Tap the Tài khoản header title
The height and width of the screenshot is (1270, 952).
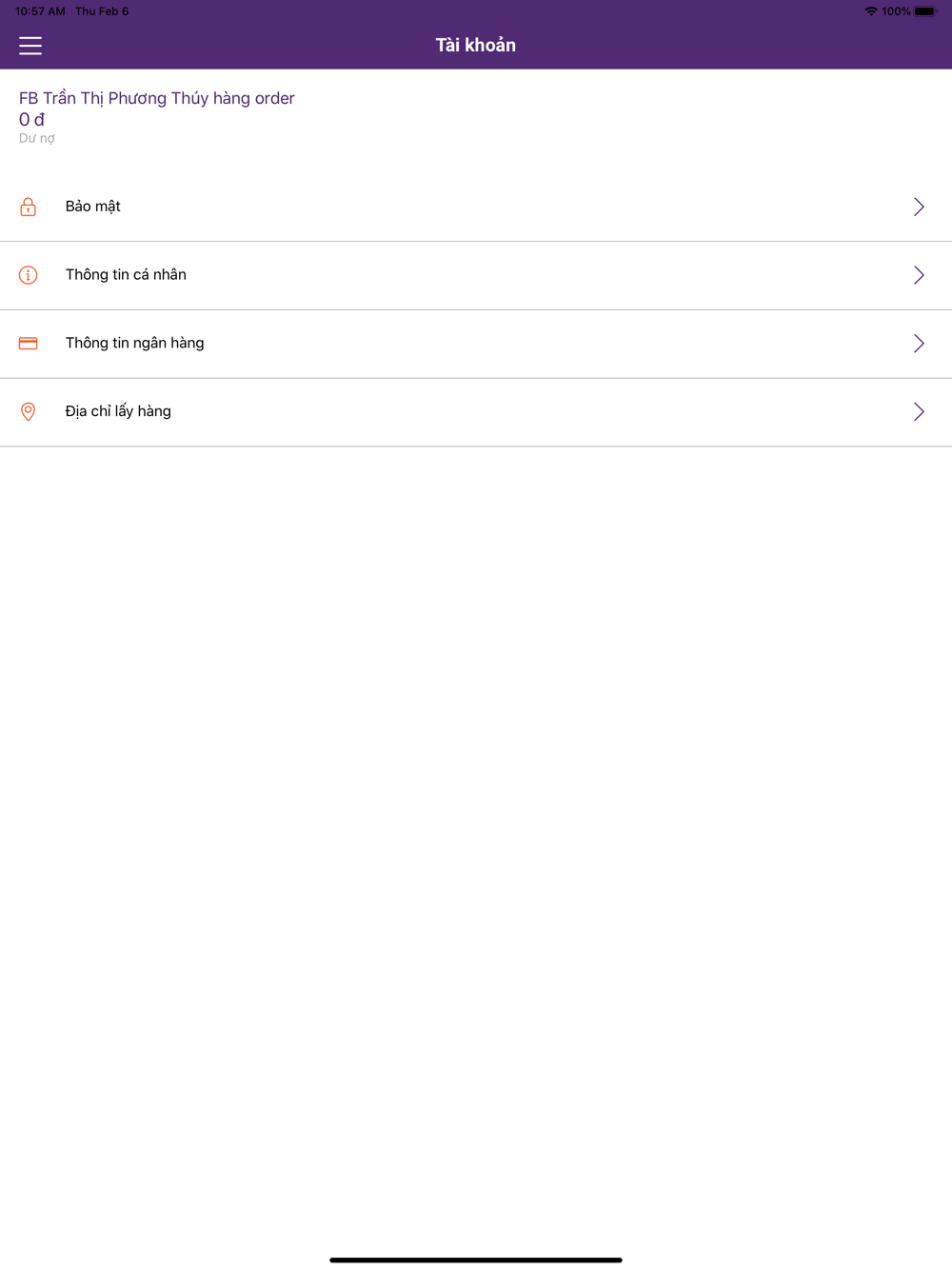pos(476,45)
